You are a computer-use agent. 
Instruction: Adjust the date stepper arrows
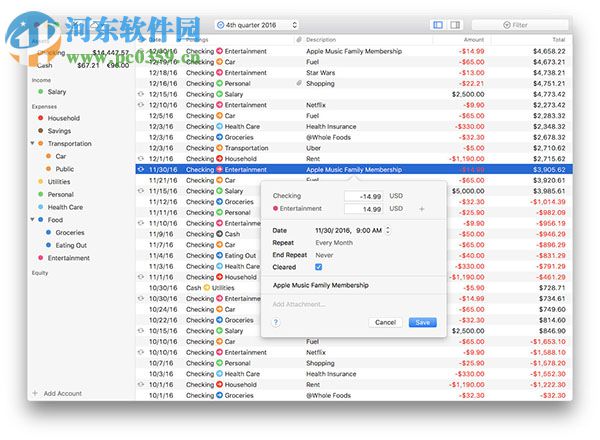(x=388, y=230)
